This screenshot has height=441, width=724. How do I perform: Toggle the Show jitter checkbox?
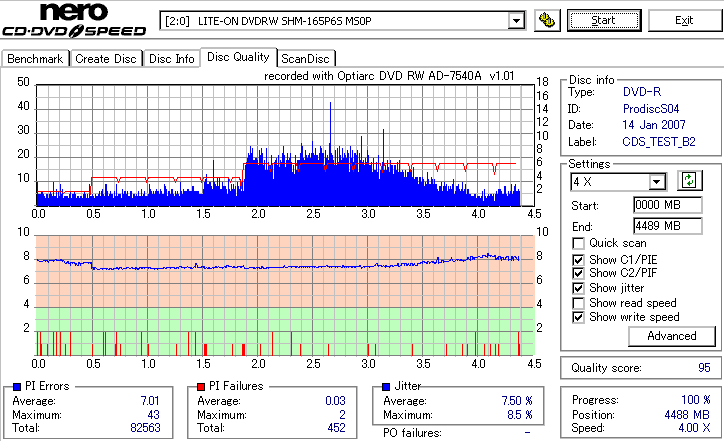click(578, 288)
